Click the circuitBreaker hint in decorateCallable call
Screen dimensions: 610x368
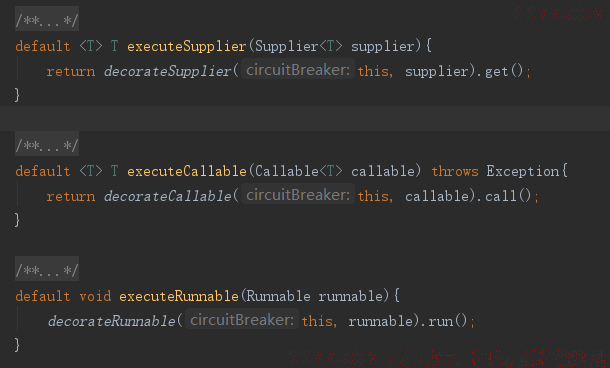[298, 195]
